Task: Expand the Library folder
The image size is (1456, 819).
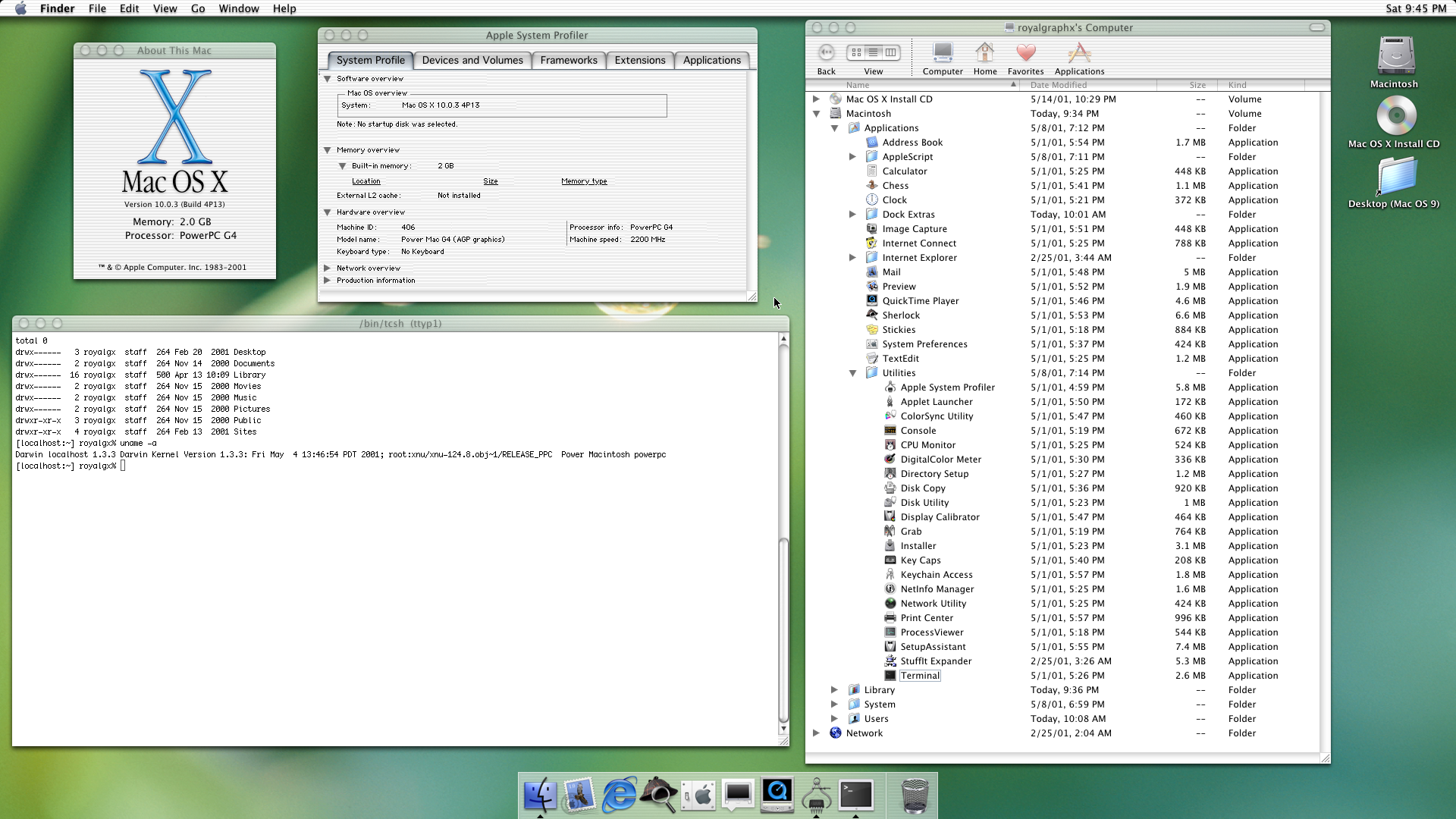Action: point(834,690)
